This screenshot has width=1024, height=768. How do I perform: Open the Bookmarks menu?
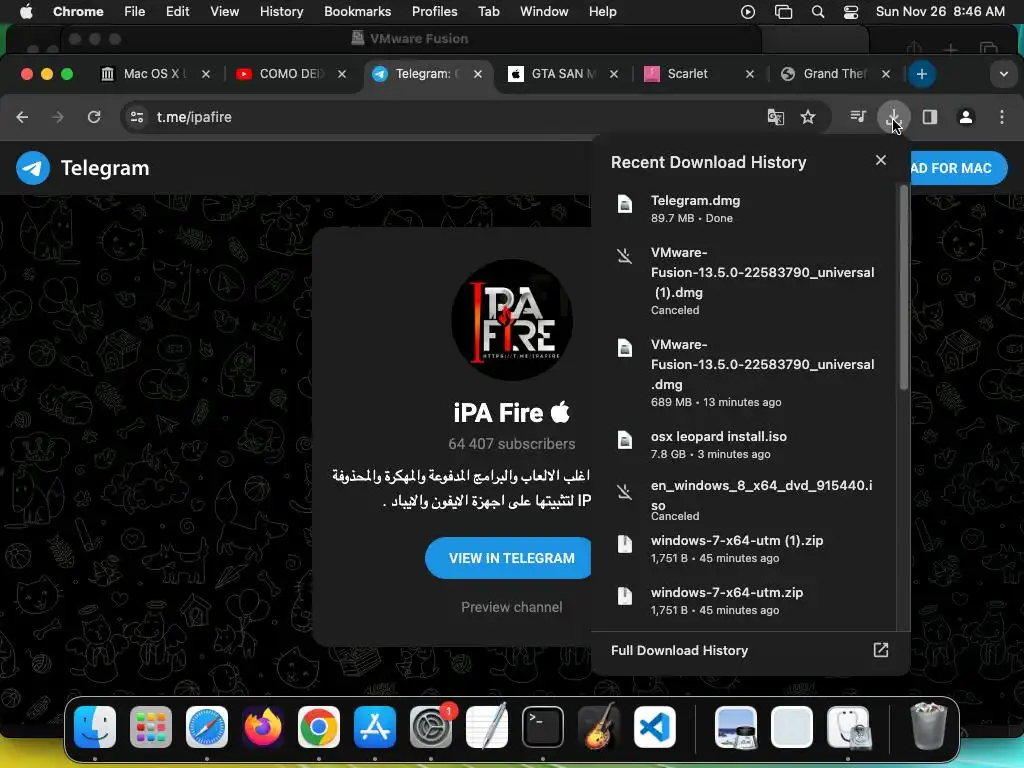click(x=357, y=12)
